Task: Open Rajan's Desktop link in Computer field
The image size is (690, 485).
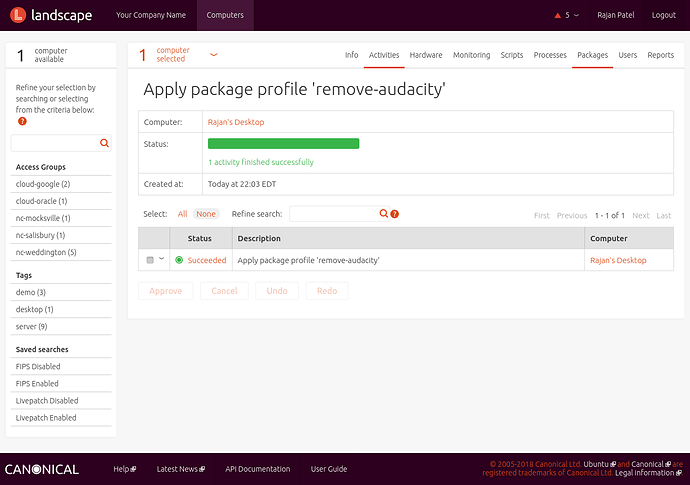Action: [x=236, y=122]
